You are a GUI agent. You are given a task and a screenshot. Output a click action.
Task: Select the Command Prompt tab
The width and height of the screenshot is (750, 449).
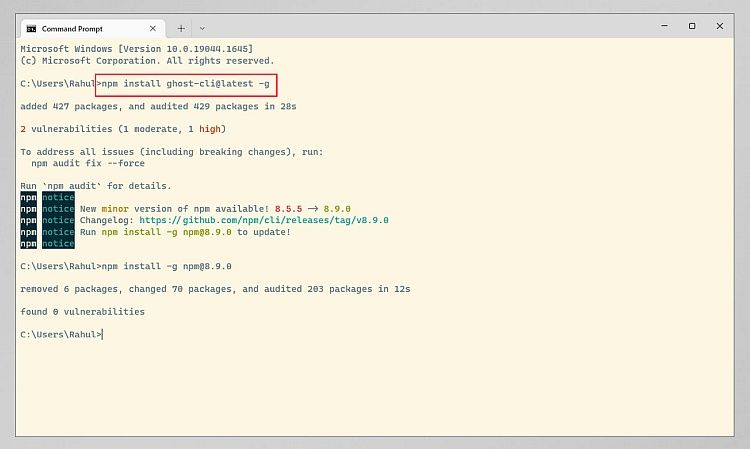tap(93, 29)
